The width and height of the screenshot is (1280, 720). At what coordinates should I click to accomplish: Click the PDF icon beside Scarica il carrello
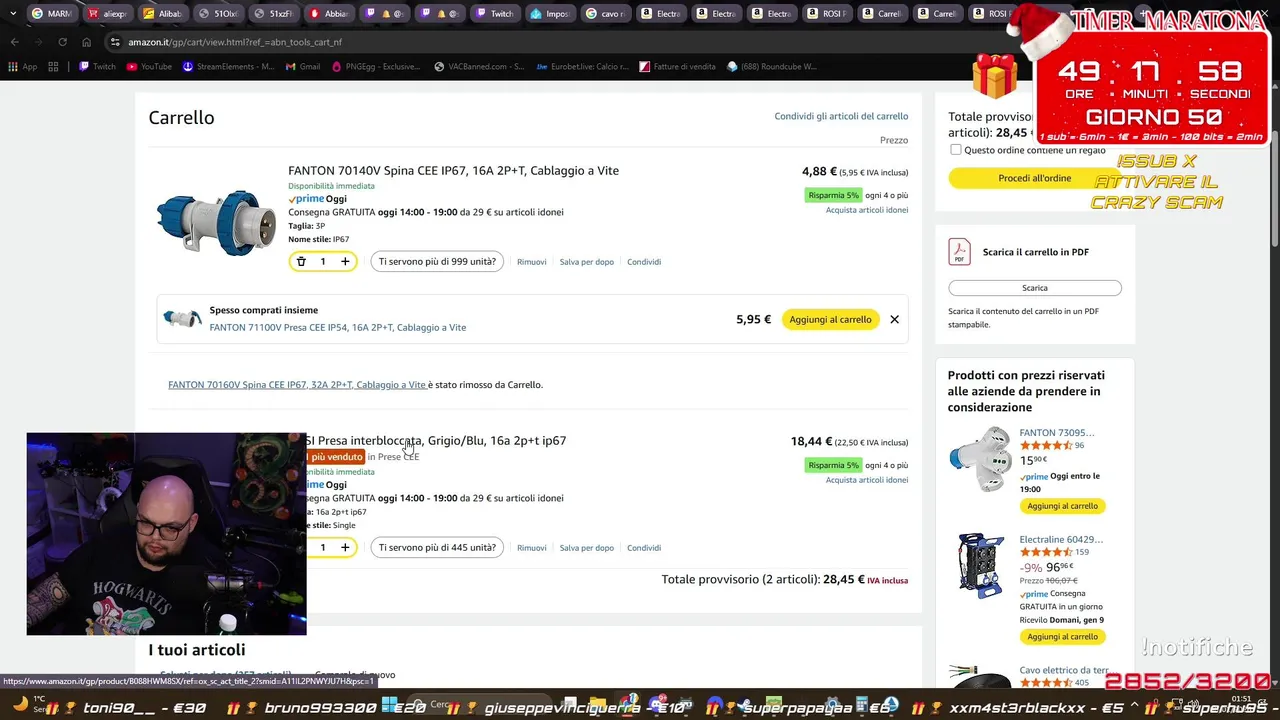point(959,252)
